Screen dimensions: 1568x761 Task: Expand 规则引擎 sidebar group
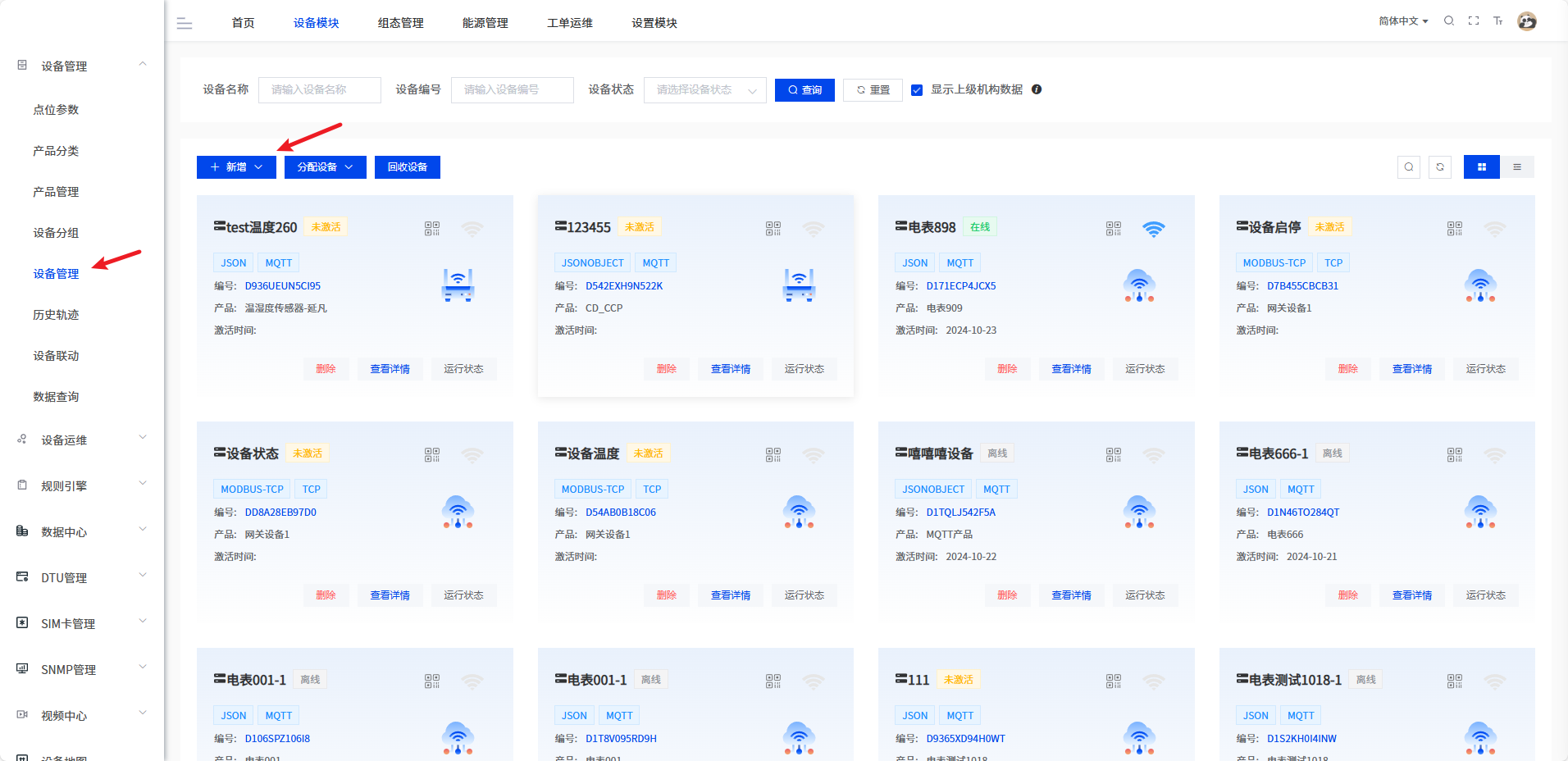point(82,485)
